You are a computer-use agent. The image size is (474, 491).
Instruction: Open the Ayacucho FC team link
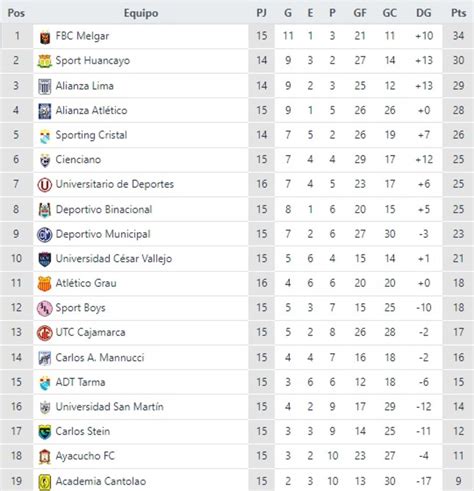pos(85,456)
